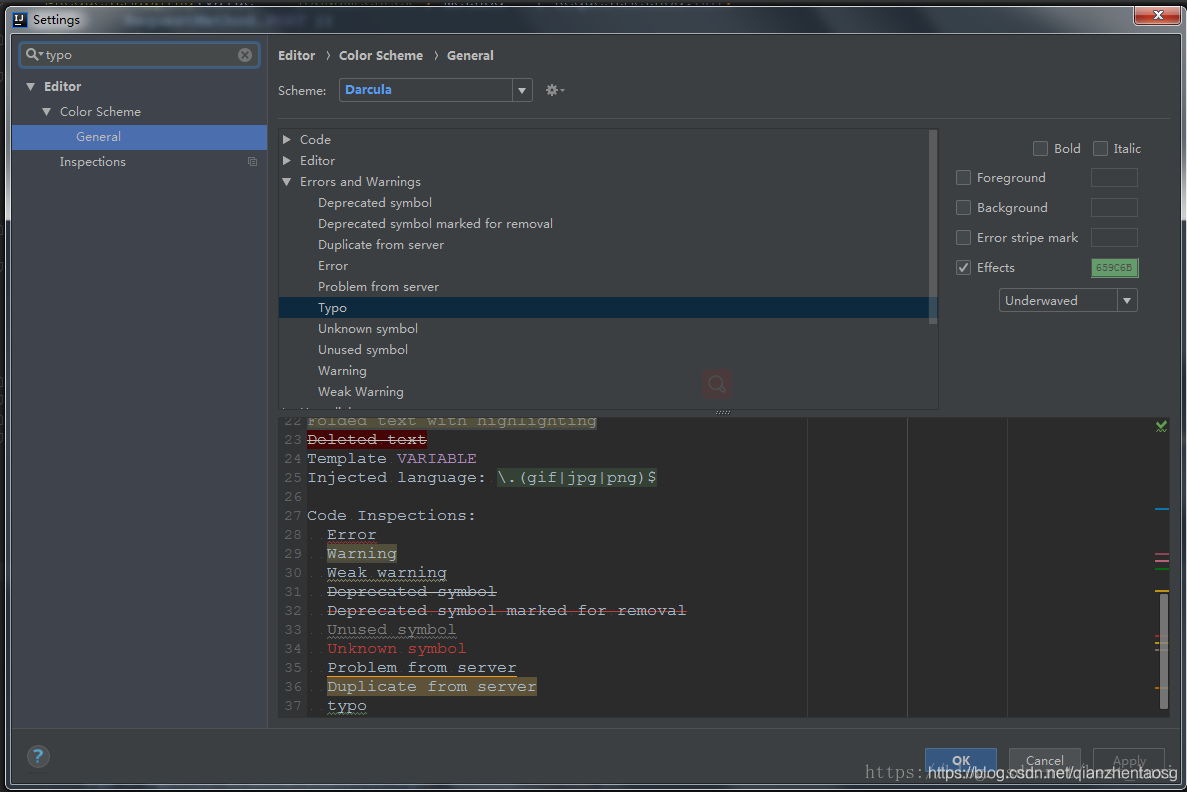Confirm with the OK button

(961, 760)
